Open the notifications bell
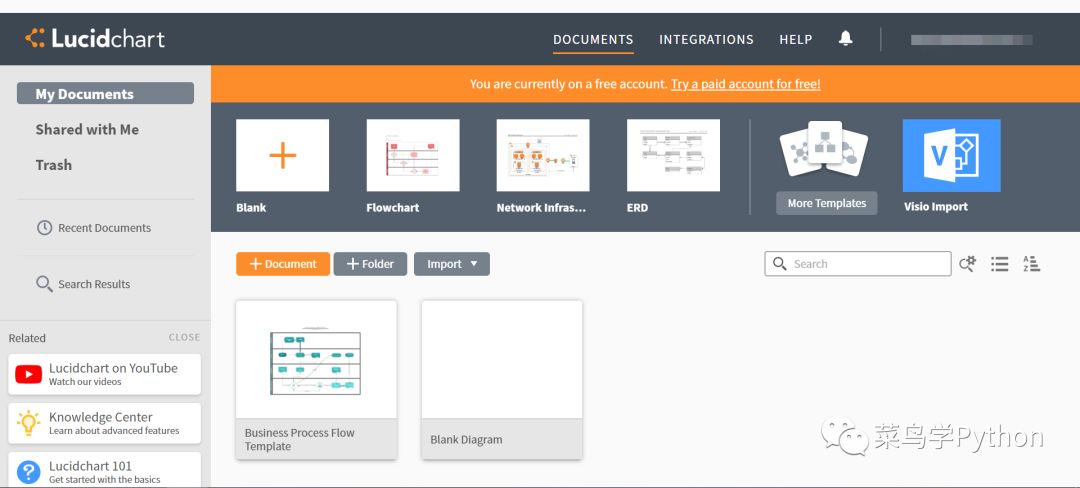The image size is (1080, 488). [x=846, y=39]
